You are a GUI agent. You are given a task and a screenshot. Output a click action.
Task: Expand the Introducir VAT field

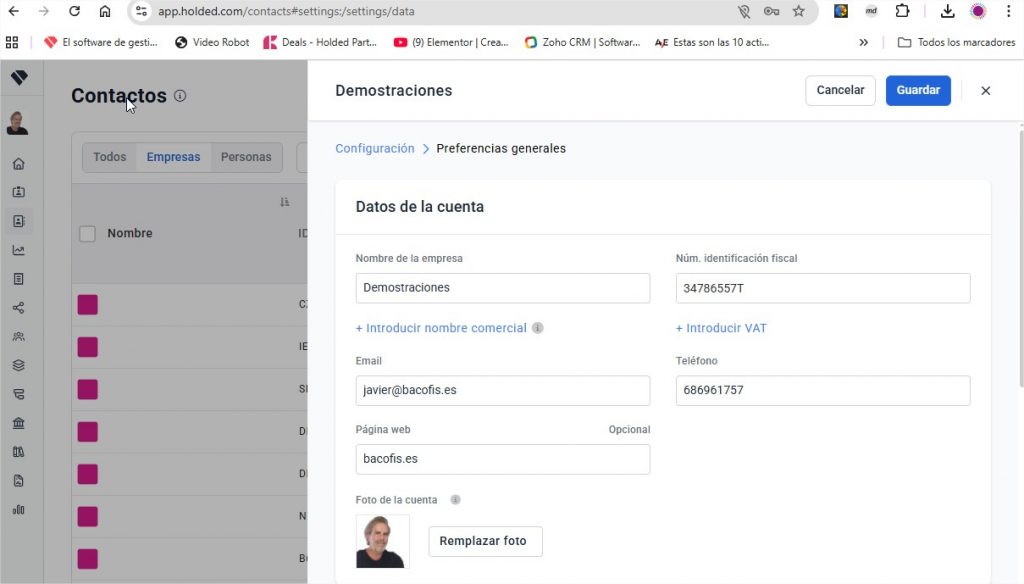(x=721, y=328)
